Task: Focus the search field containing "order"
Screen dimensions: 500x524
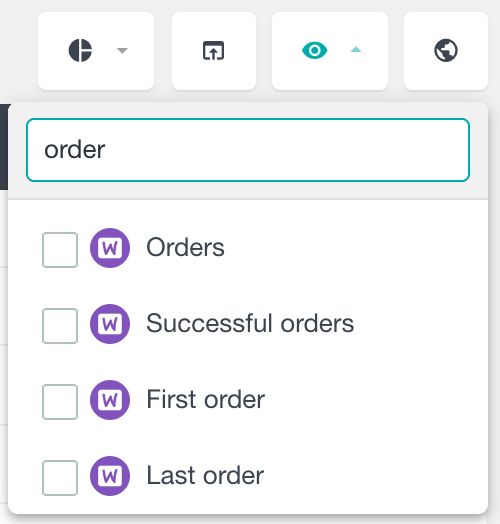Action: pos(248,150)
